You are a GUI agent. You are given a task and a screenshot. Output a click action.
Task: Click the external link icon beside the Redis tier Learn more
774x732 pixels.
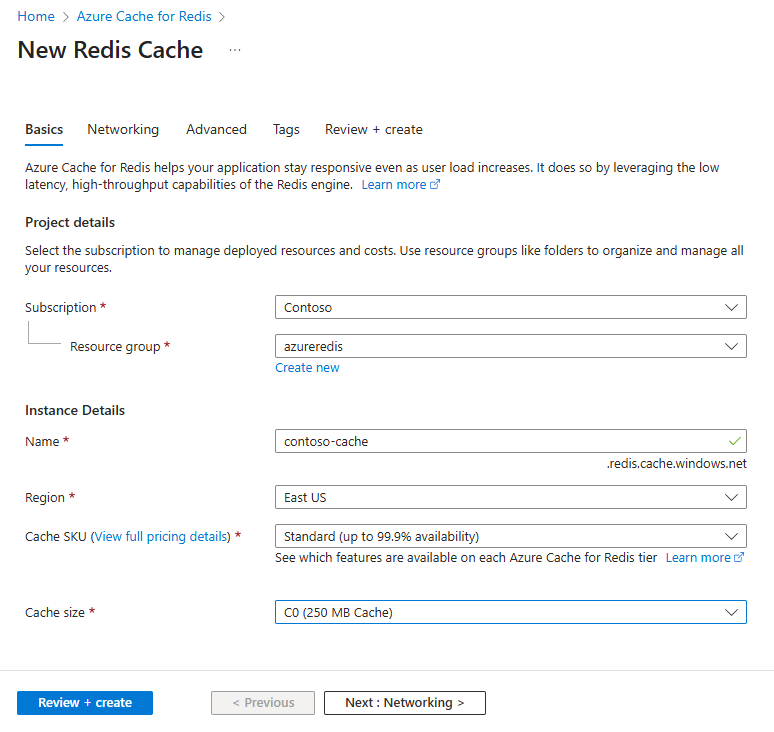coord(739,557)
